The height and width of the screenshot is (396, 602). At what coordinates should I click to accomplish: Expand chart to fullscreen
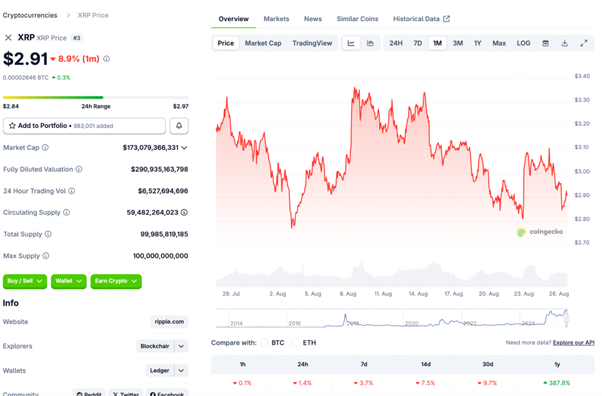[x=584, y=43]
